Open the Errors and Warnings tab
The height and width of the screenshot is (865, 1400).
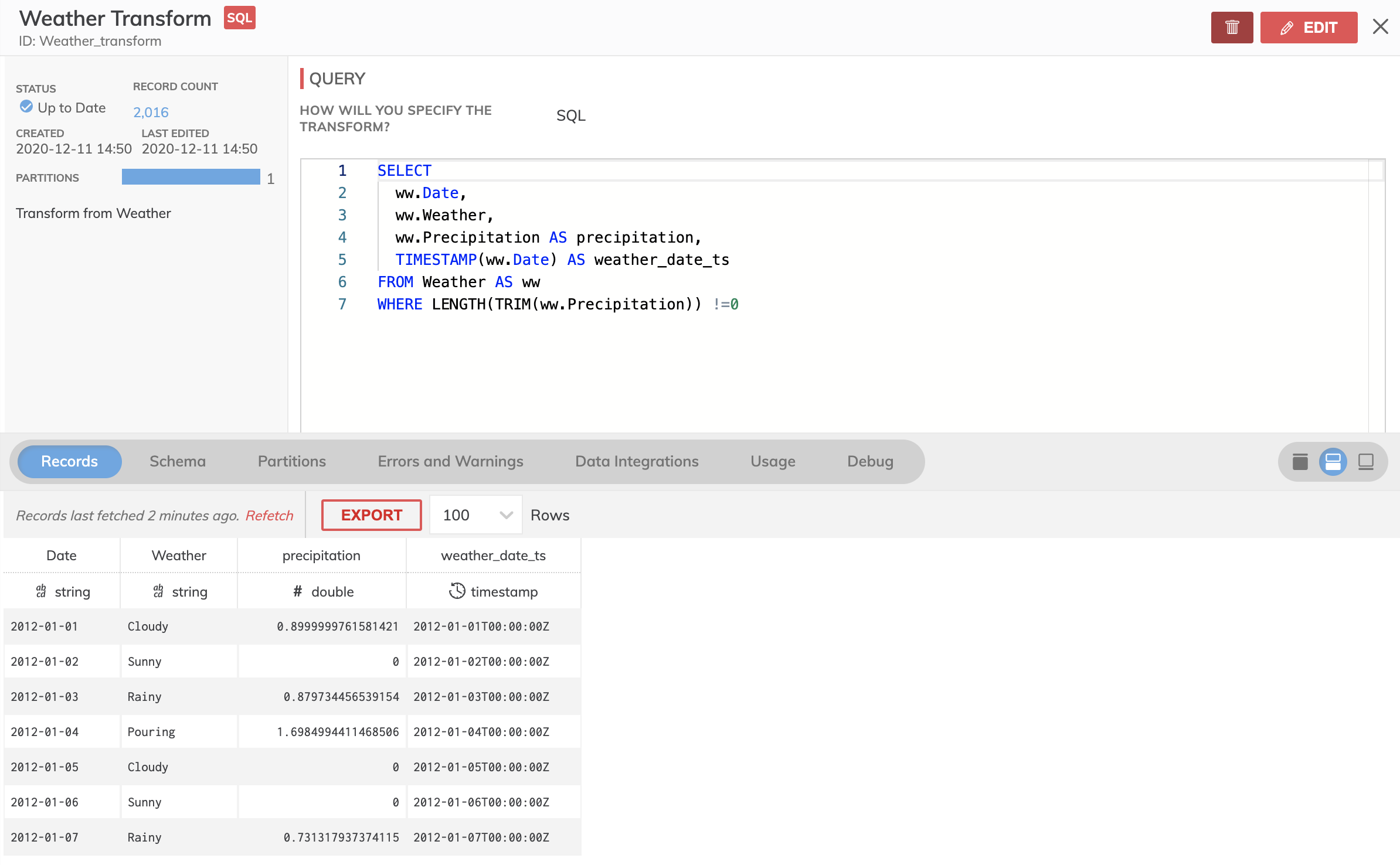tap(450, 462)
